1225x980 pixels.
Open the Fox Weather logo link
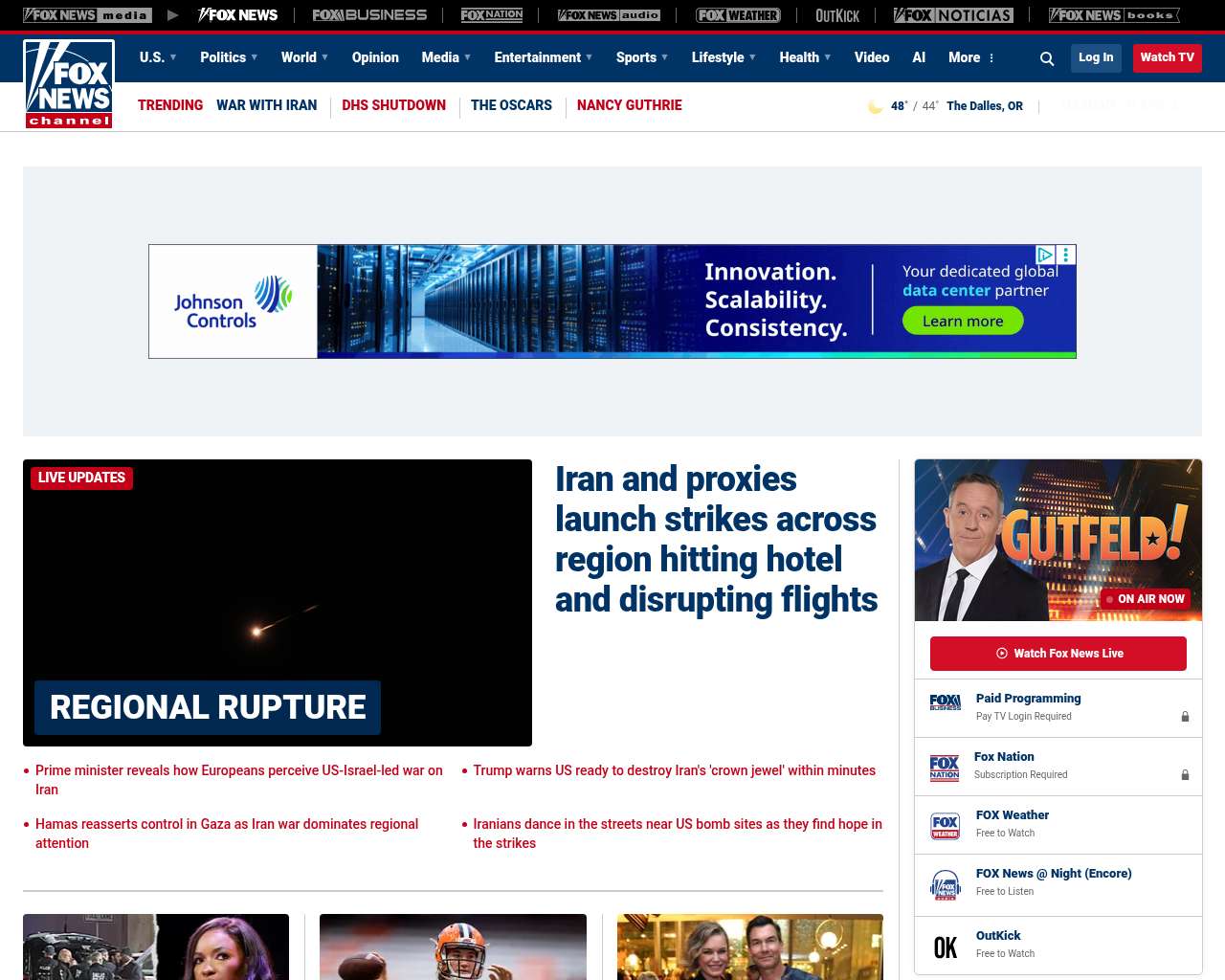738,15
